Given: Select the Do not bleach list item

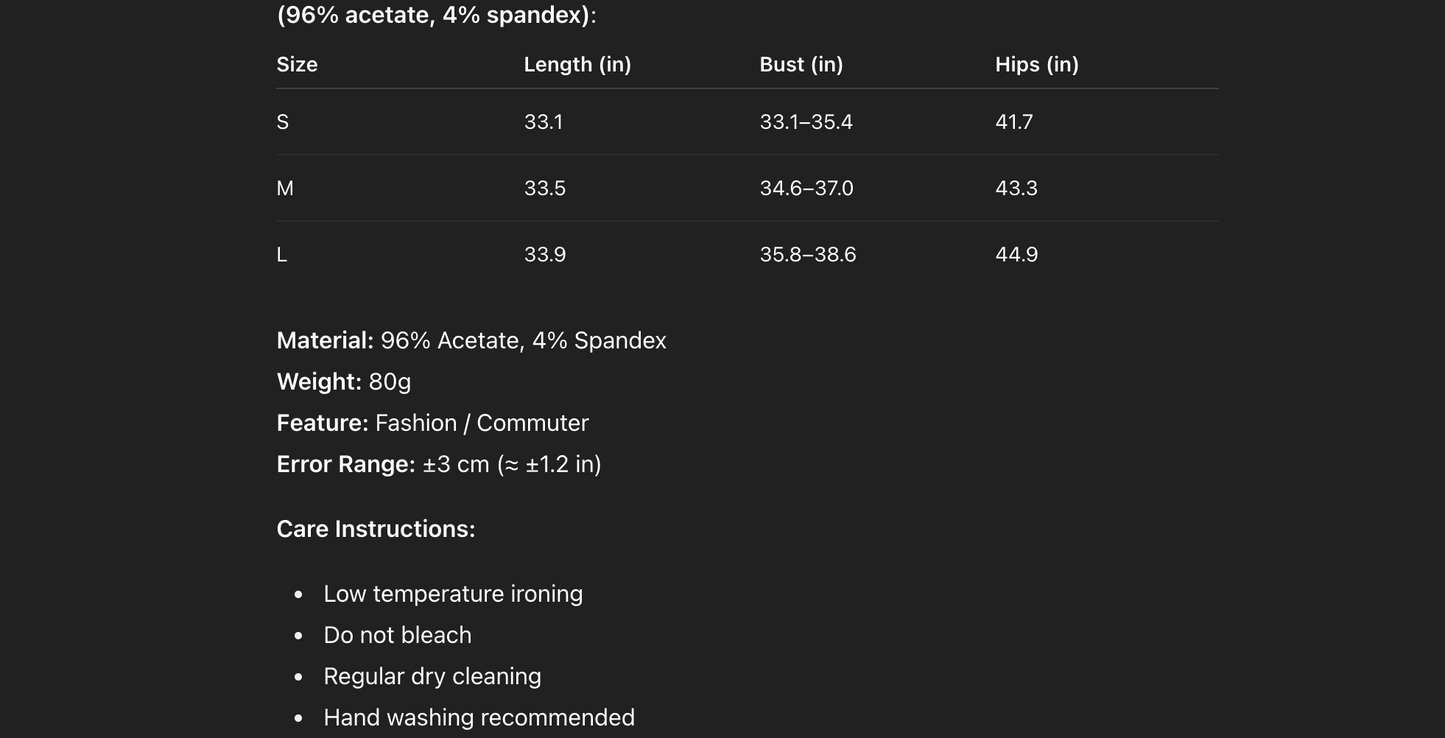Looking at the screenshot, I should pos(397,635).
